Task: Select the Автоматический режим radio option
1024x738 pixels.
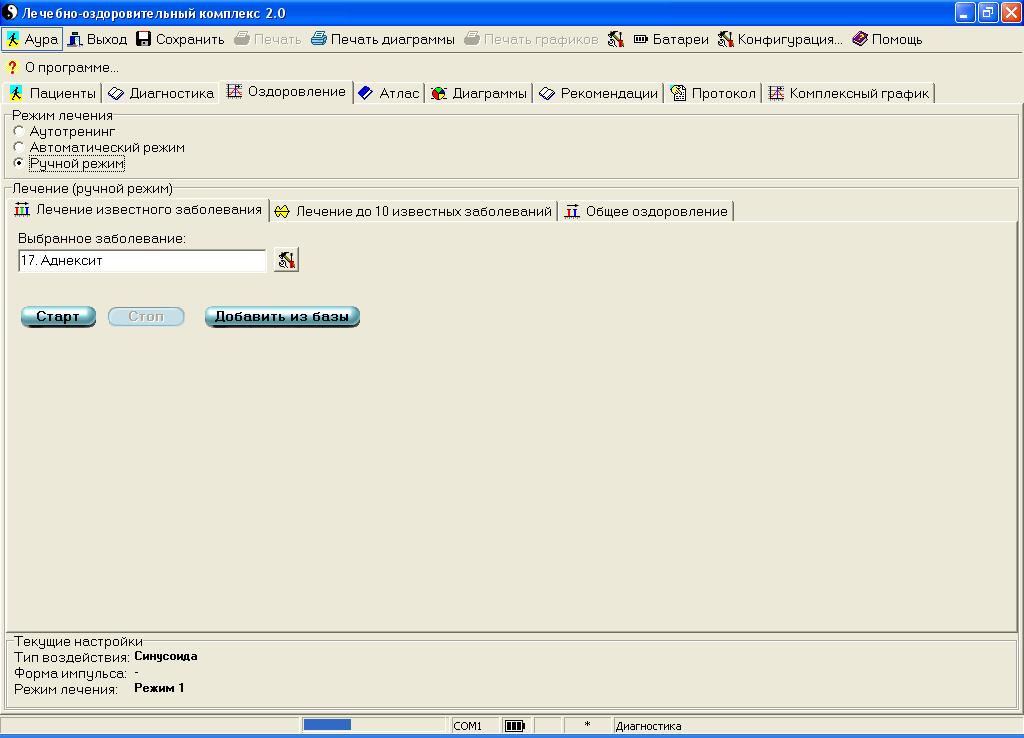Action: pyautogui.click(x=19, y=147)
